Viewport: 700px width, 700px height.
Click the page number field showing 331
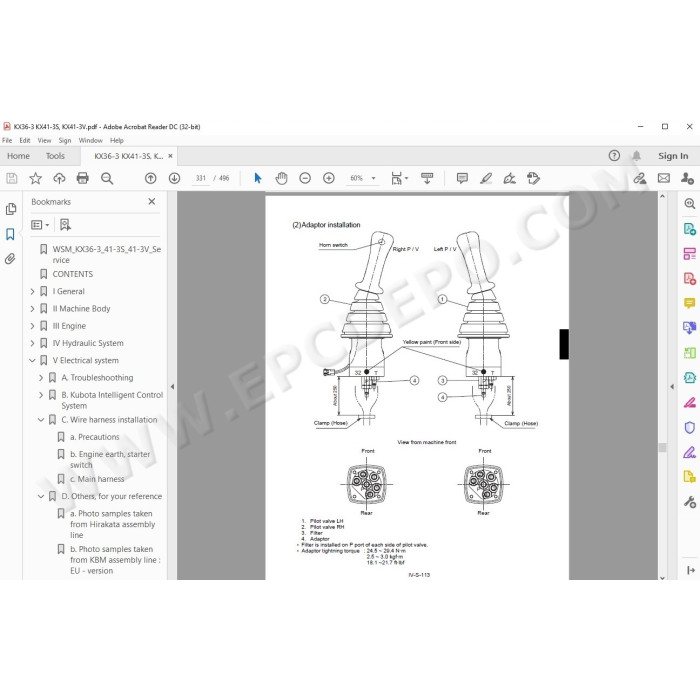pos(201,178)
